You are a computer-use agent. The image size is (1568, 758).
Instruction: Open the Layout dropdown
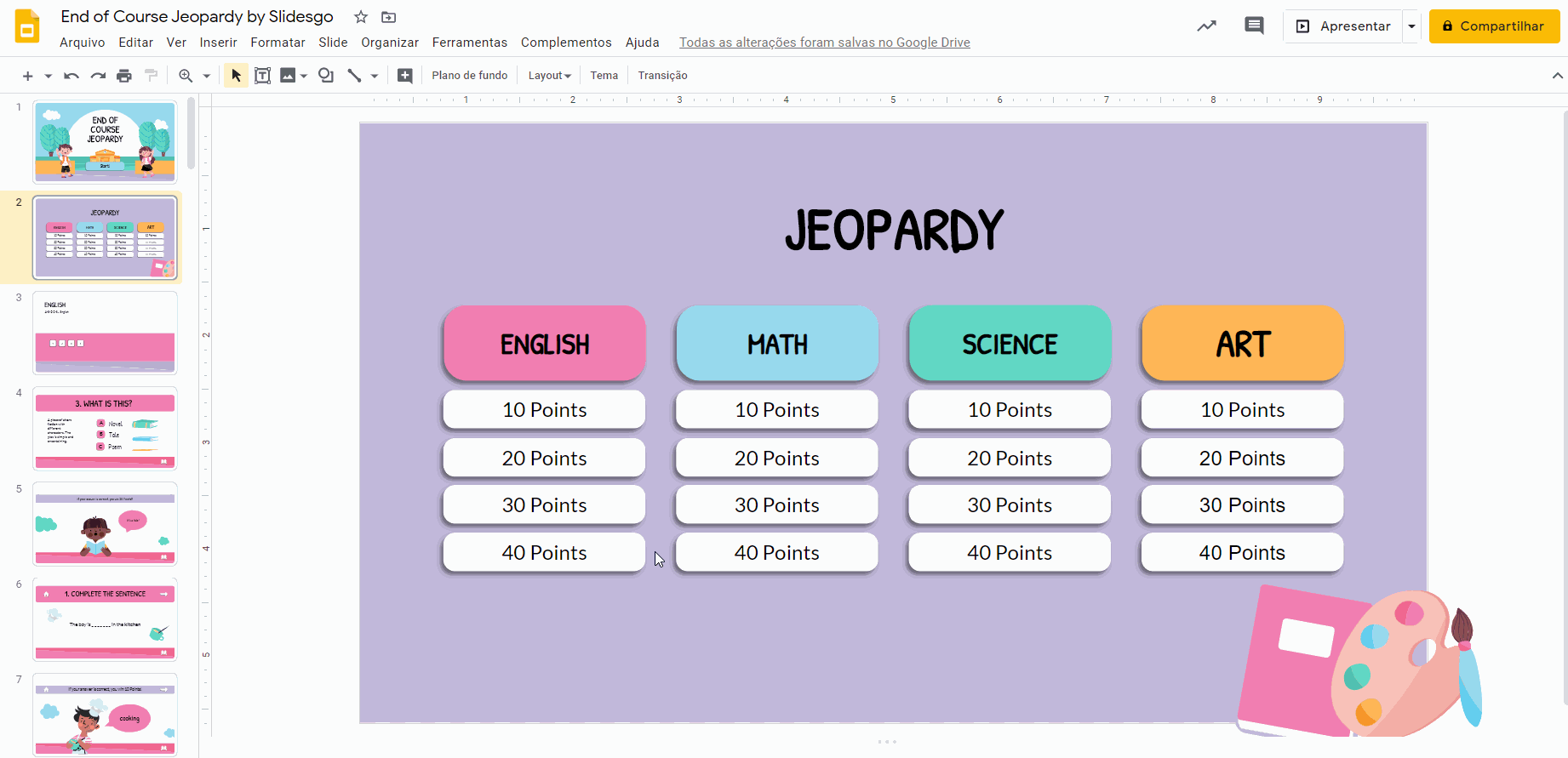(x=549, y=76)
